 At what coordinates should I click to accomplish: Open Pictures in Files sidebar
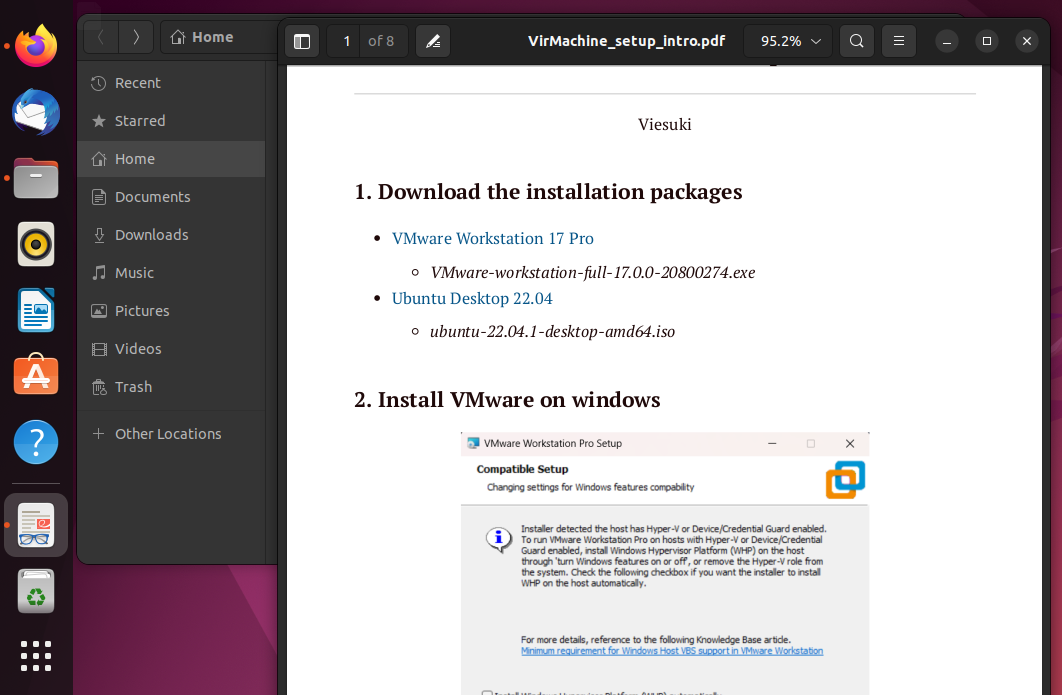pyautogui.click(x=171, y=311)
